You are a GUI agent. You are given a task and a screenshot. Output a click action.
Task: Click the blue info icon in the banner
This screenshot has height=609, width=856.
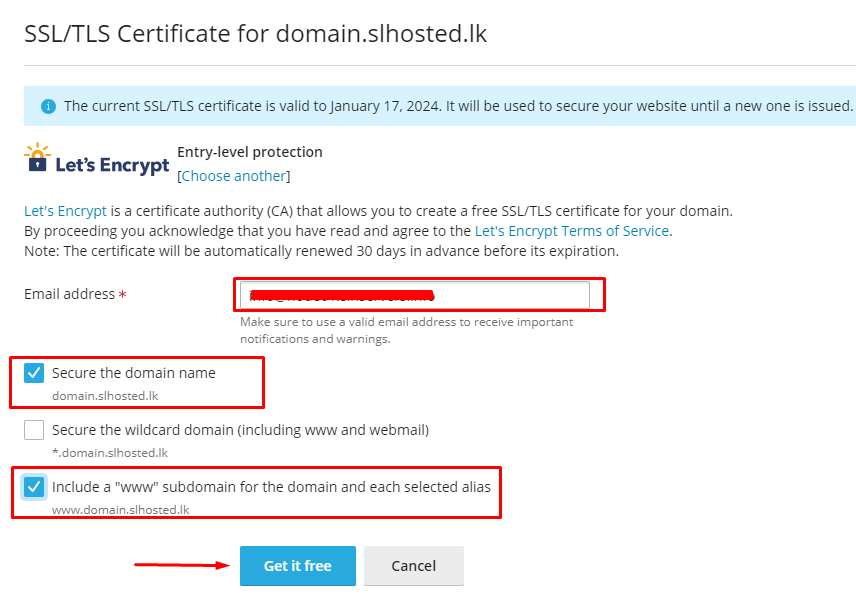(x=48, y=106)
